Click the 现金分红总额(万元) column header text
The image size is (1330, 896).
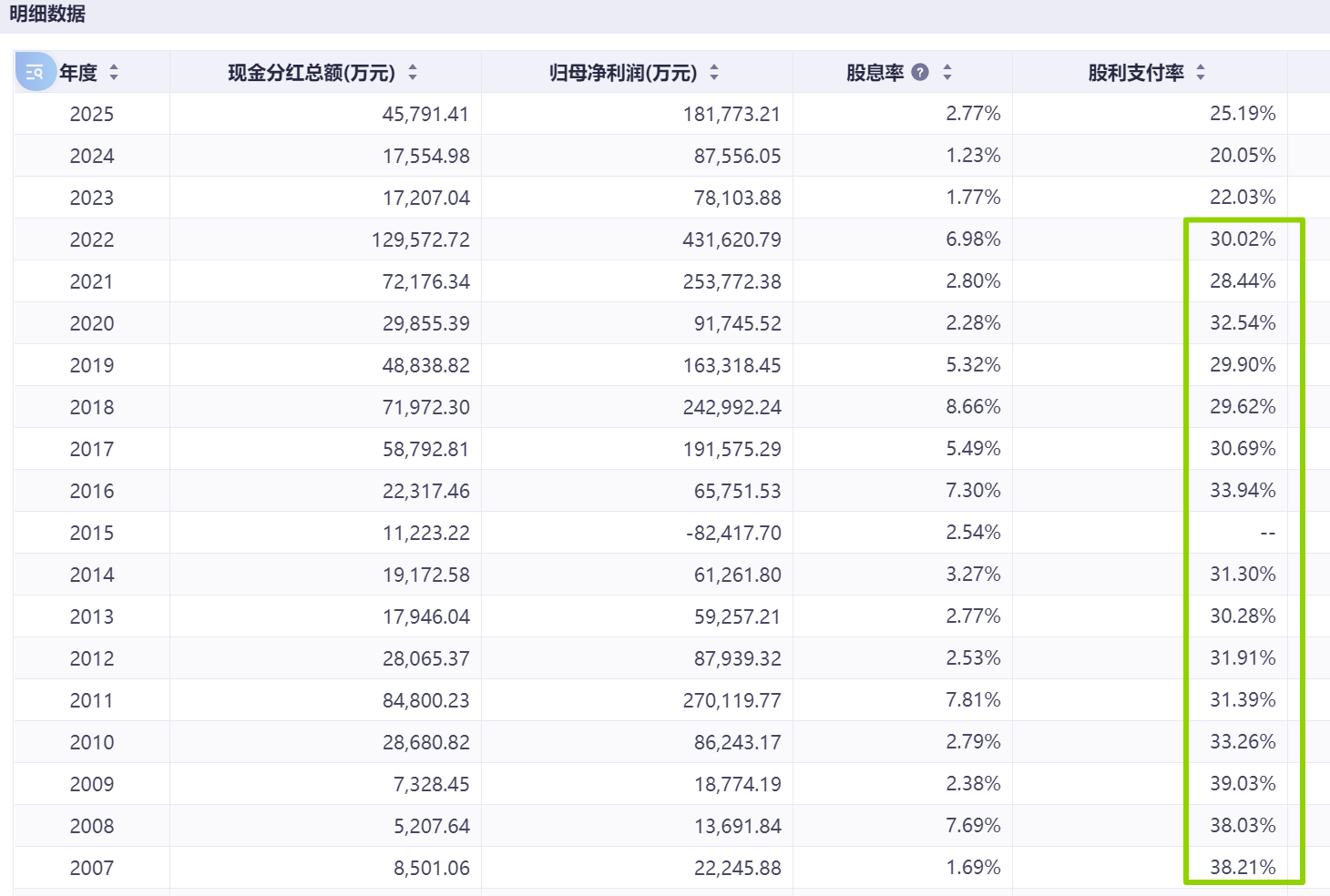click(x=312, y=73)
